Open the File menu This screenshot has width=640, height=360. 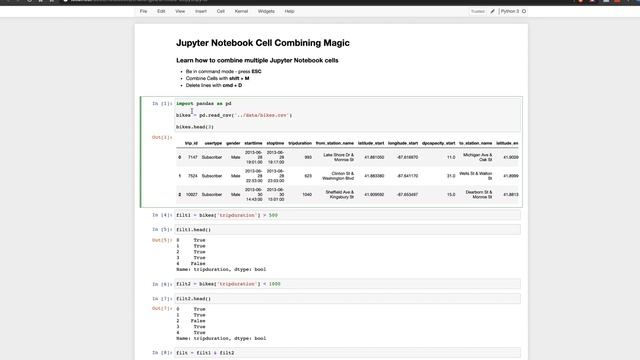[x=143, y=11]
